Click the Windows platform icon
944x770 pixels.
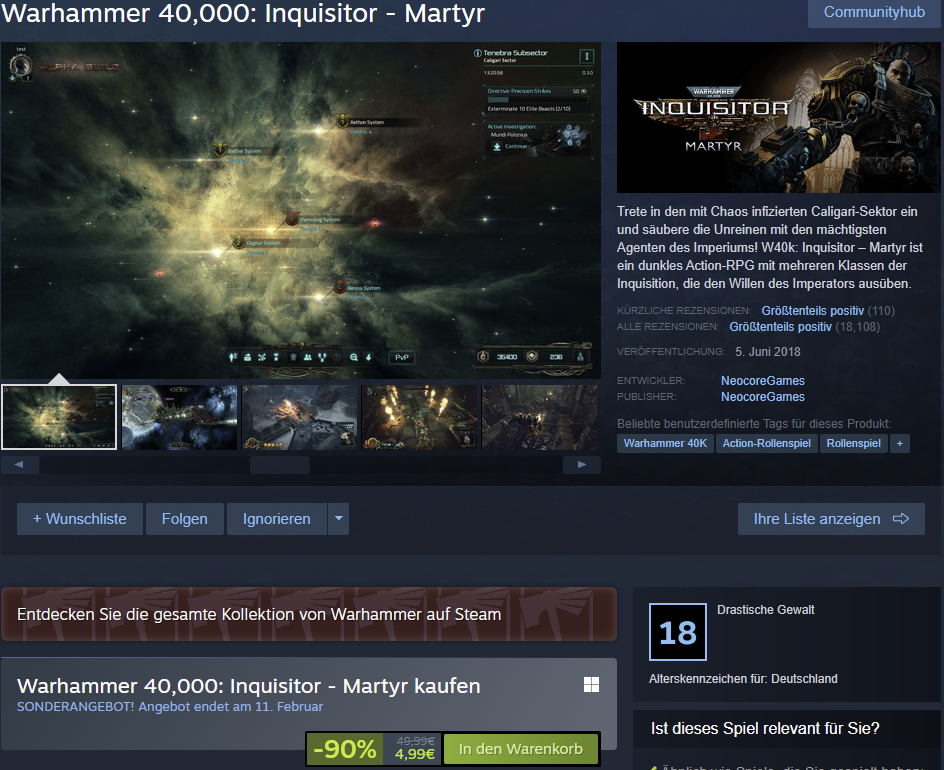[x=591, y=685]
